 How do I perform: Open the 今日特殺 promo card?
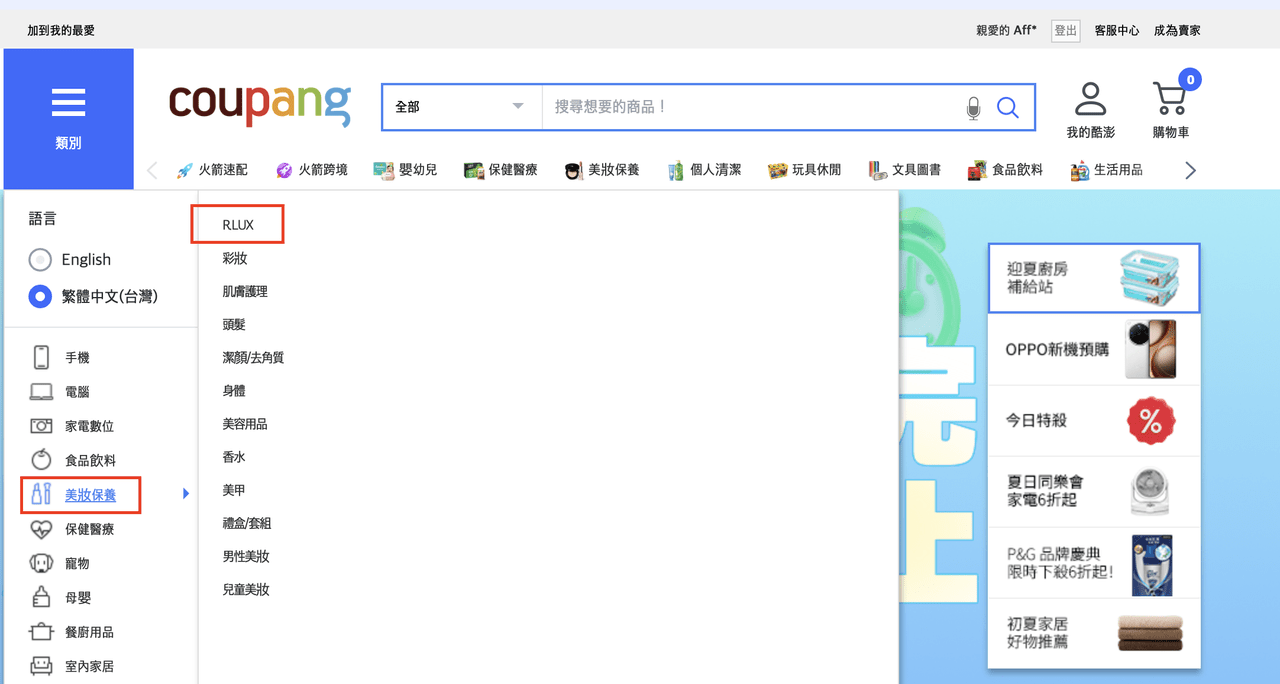pos(1094,421)
